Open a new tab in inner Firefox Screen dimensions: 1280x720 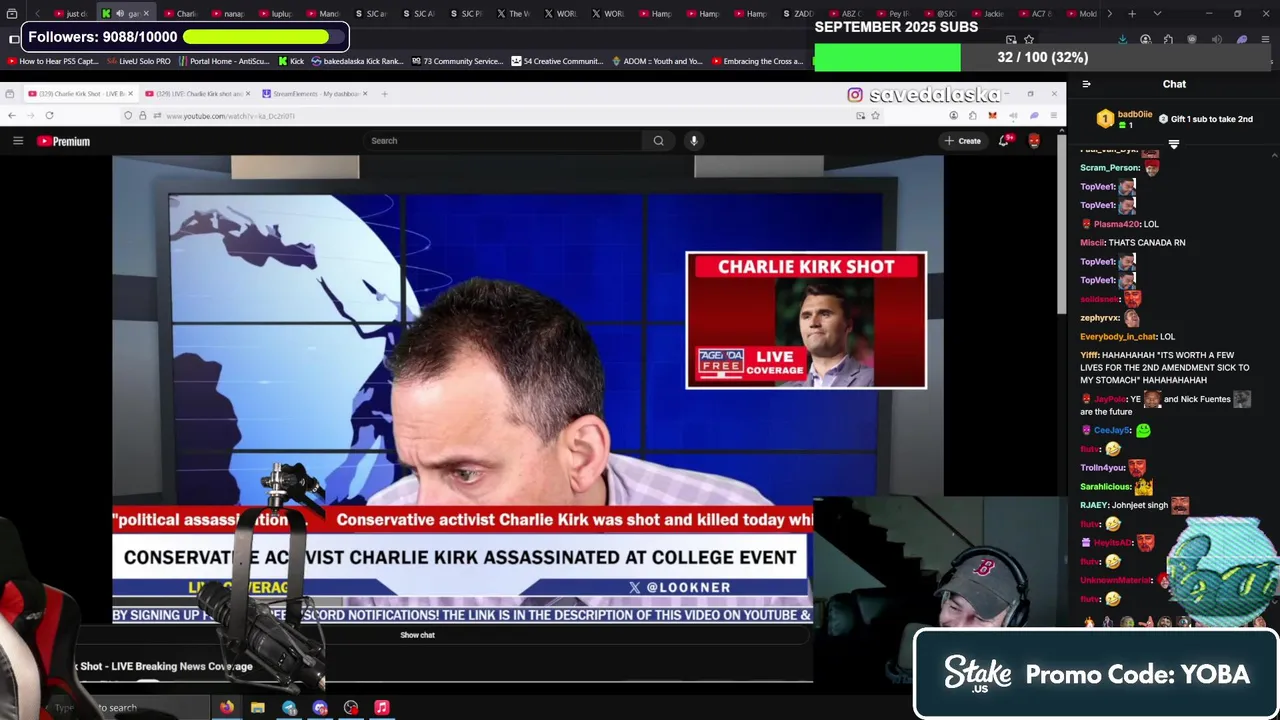click(384, 94)
